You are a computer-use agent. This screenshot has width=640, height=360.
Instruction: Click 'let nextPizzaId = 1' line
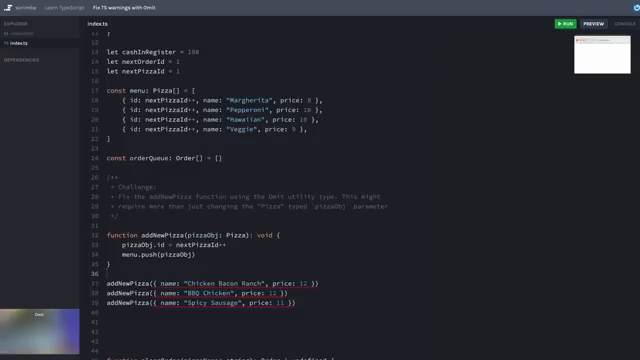click(x=143, y=71)
